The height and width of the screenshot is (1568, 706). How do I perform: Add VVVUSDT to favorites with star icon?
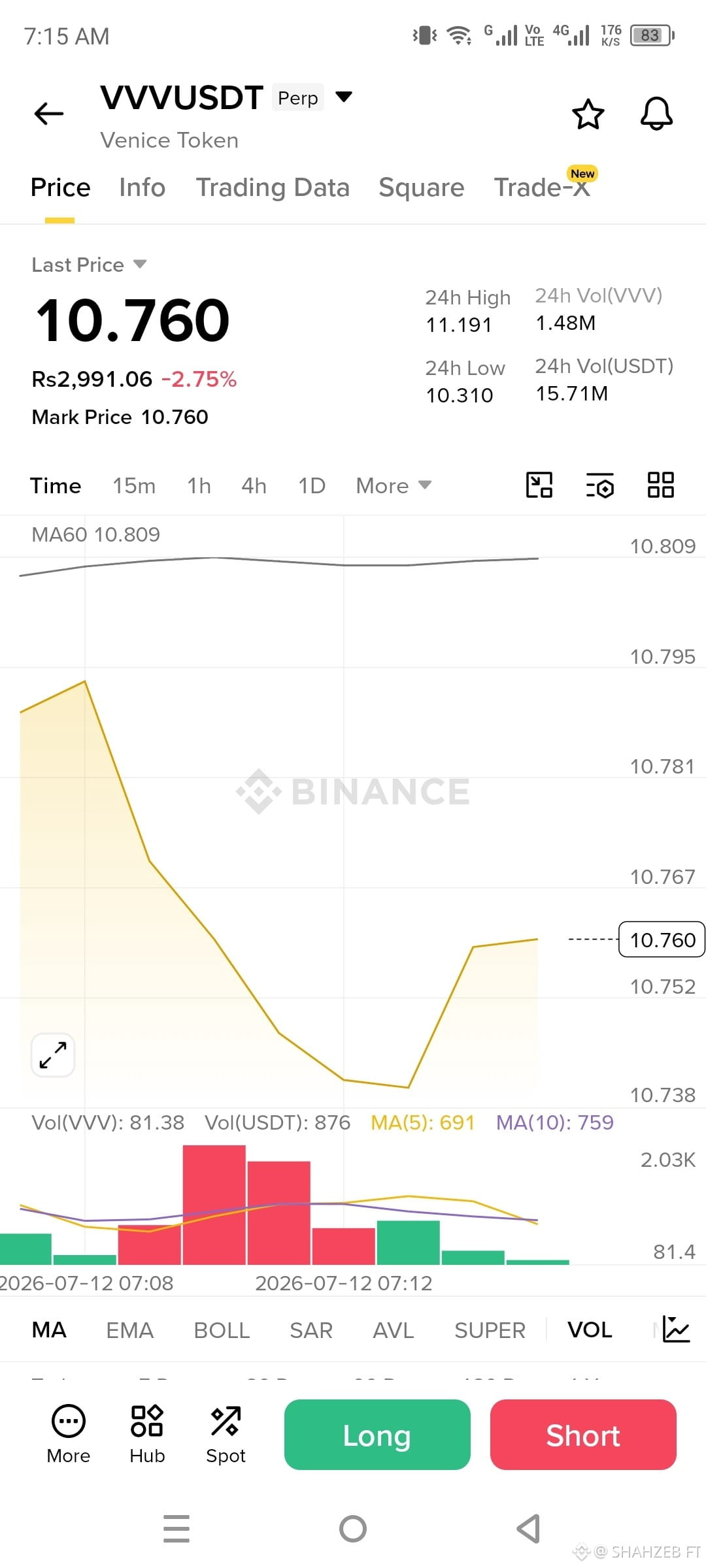coord(588,114)
